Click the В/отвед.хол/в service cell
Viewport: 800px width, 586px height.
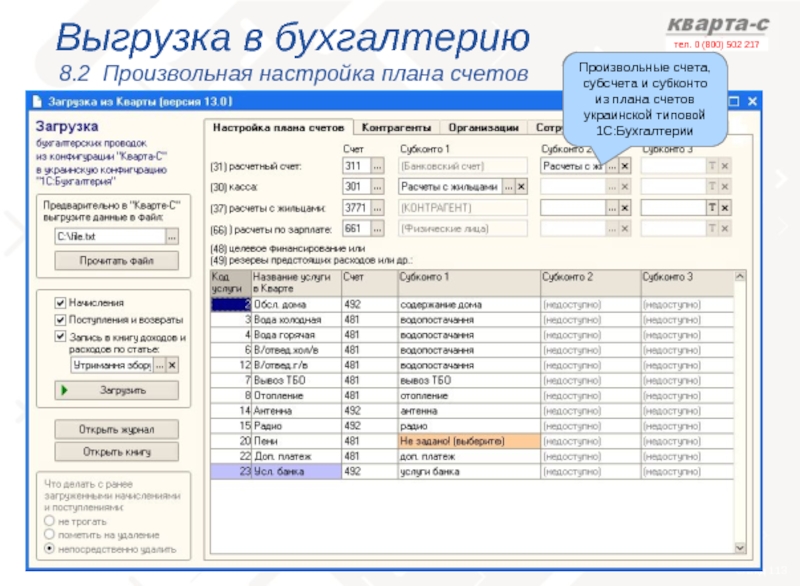click(x=296, y=350)
